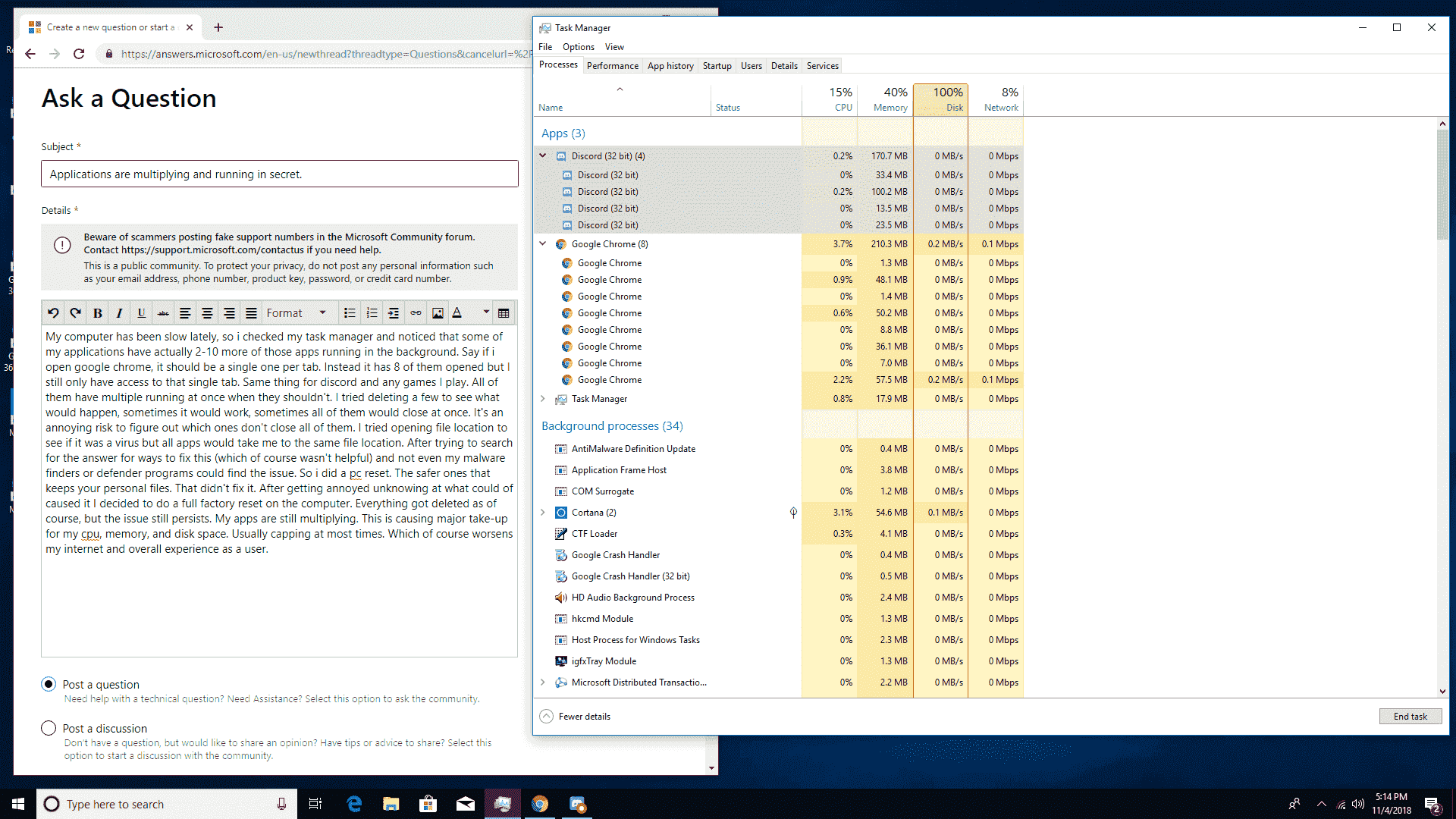Open File Explorer from the taskbar
Viewport: 1456px width, 819px height.
pos(391,804)
